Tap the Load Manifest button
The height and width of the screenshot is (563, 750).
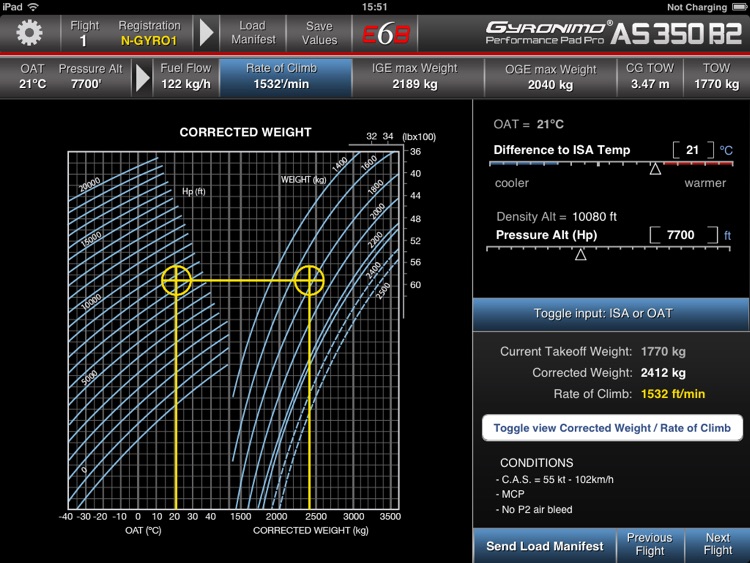(x=253, y=33)
